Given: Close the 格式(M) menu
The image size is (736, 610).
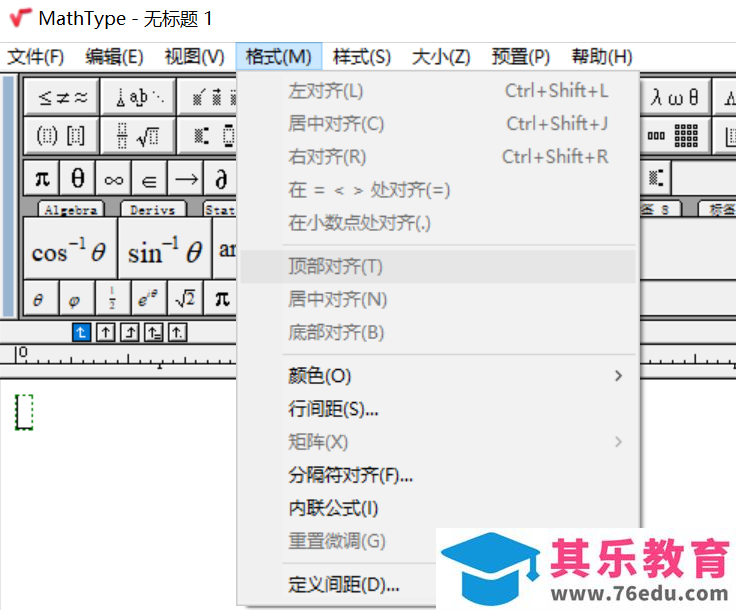Looking at the screenshot, I should pos(279,57).
